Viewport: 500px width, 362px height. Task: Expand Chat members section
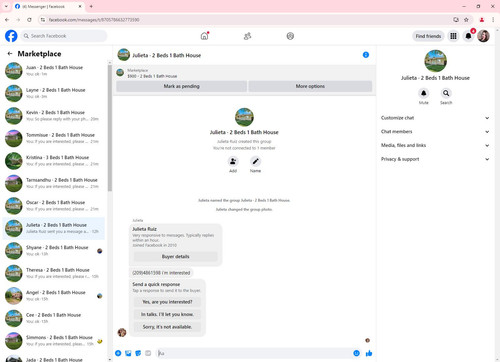tap(435, 132)
